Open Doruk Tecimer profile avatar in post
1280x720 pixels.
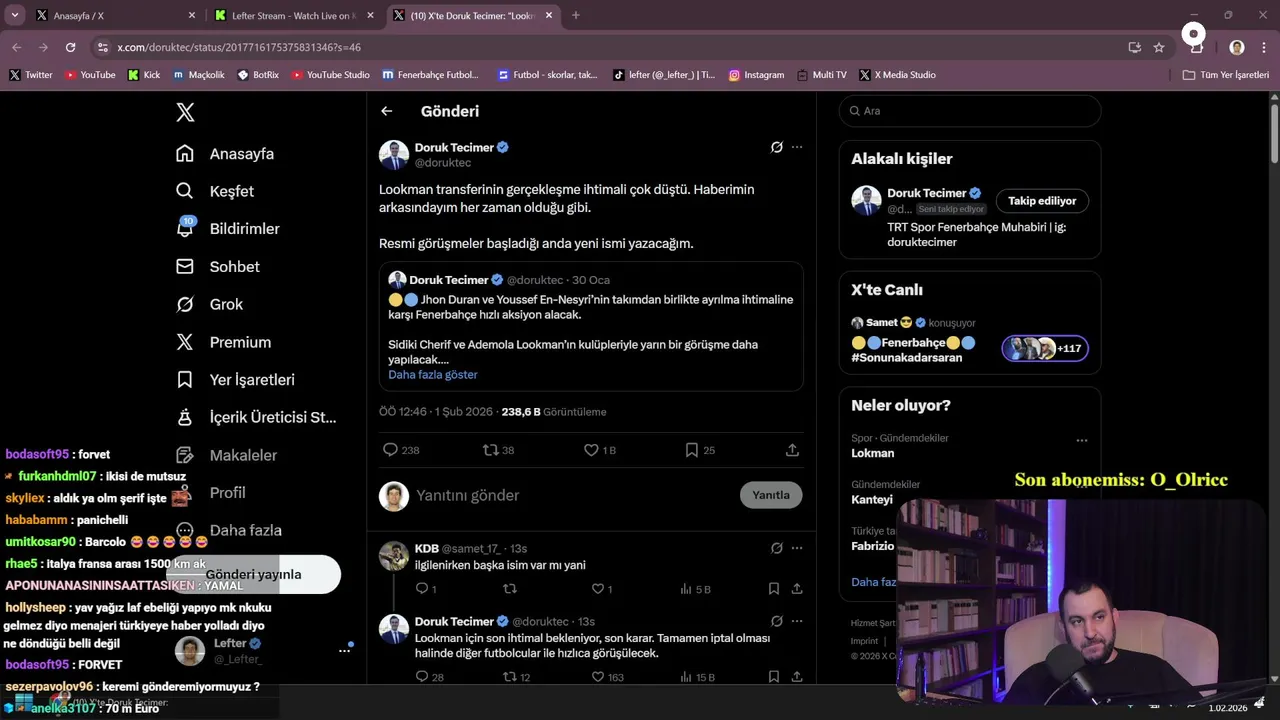394,155
